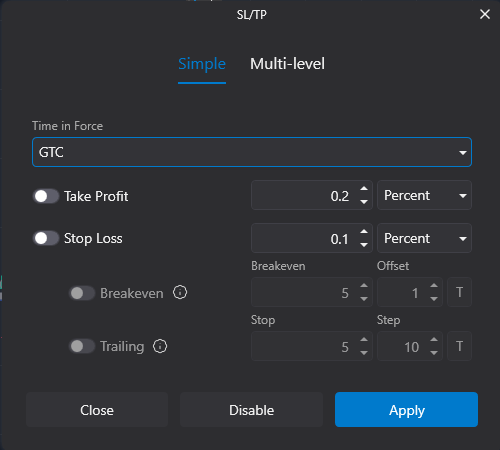The height and width of the screenshot is (450, 500).
Task: Increase Take Profit value with up arrow
Action: coord(364,189)
